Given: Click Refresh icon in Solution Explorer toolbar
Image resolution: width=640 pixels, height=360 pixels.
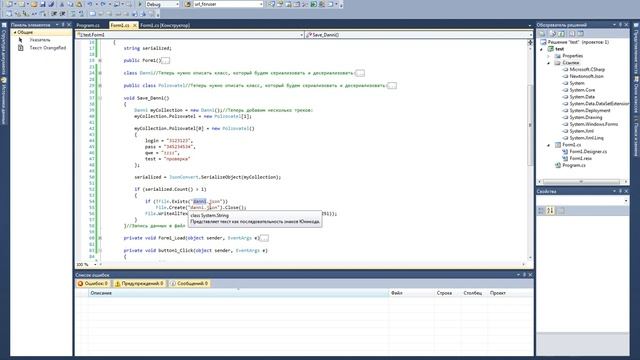Looking at the screenshot, I should tap(562, 33).
